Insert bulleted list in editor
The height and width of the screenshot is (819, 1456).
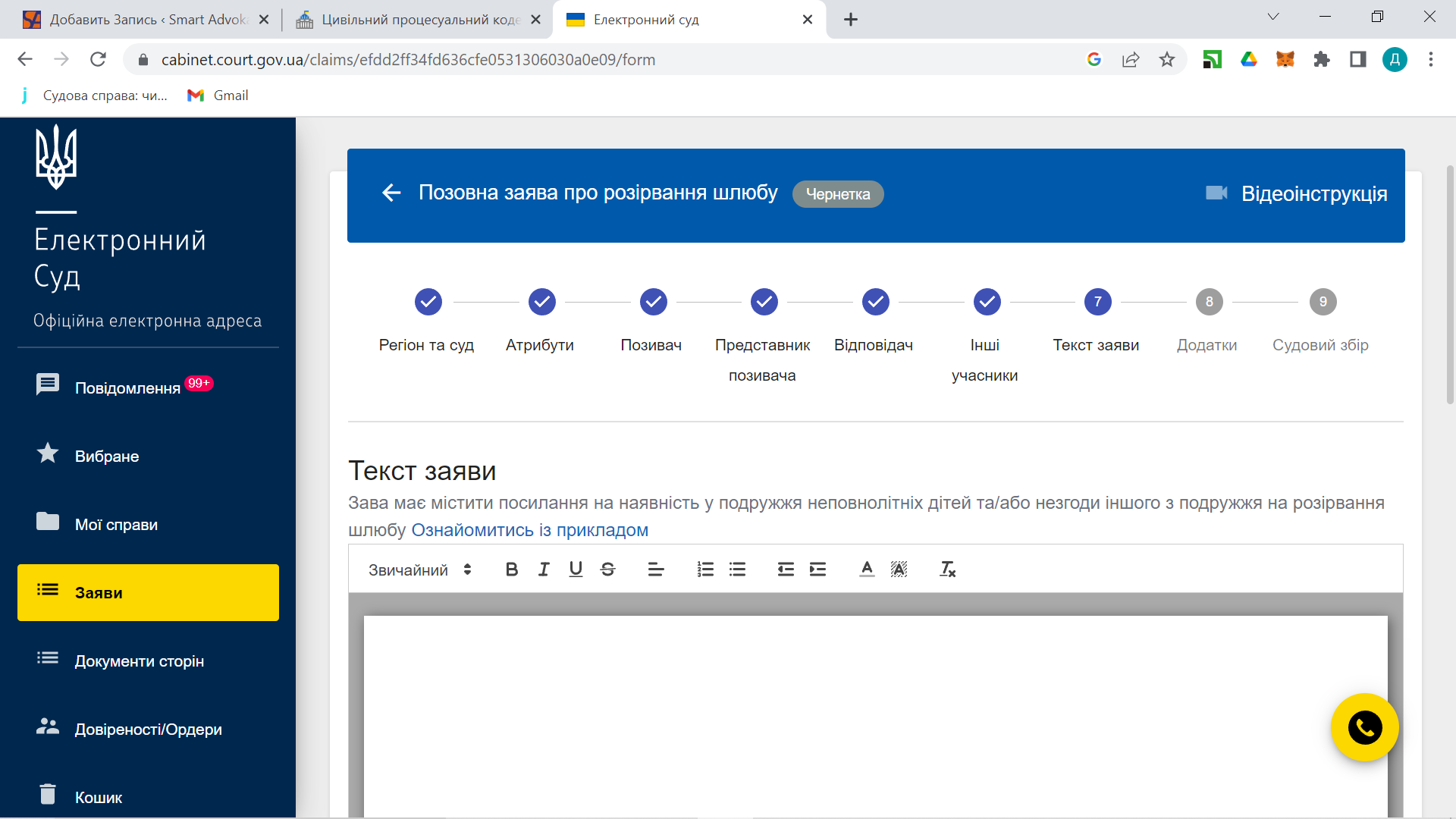(x=737, y=570)
